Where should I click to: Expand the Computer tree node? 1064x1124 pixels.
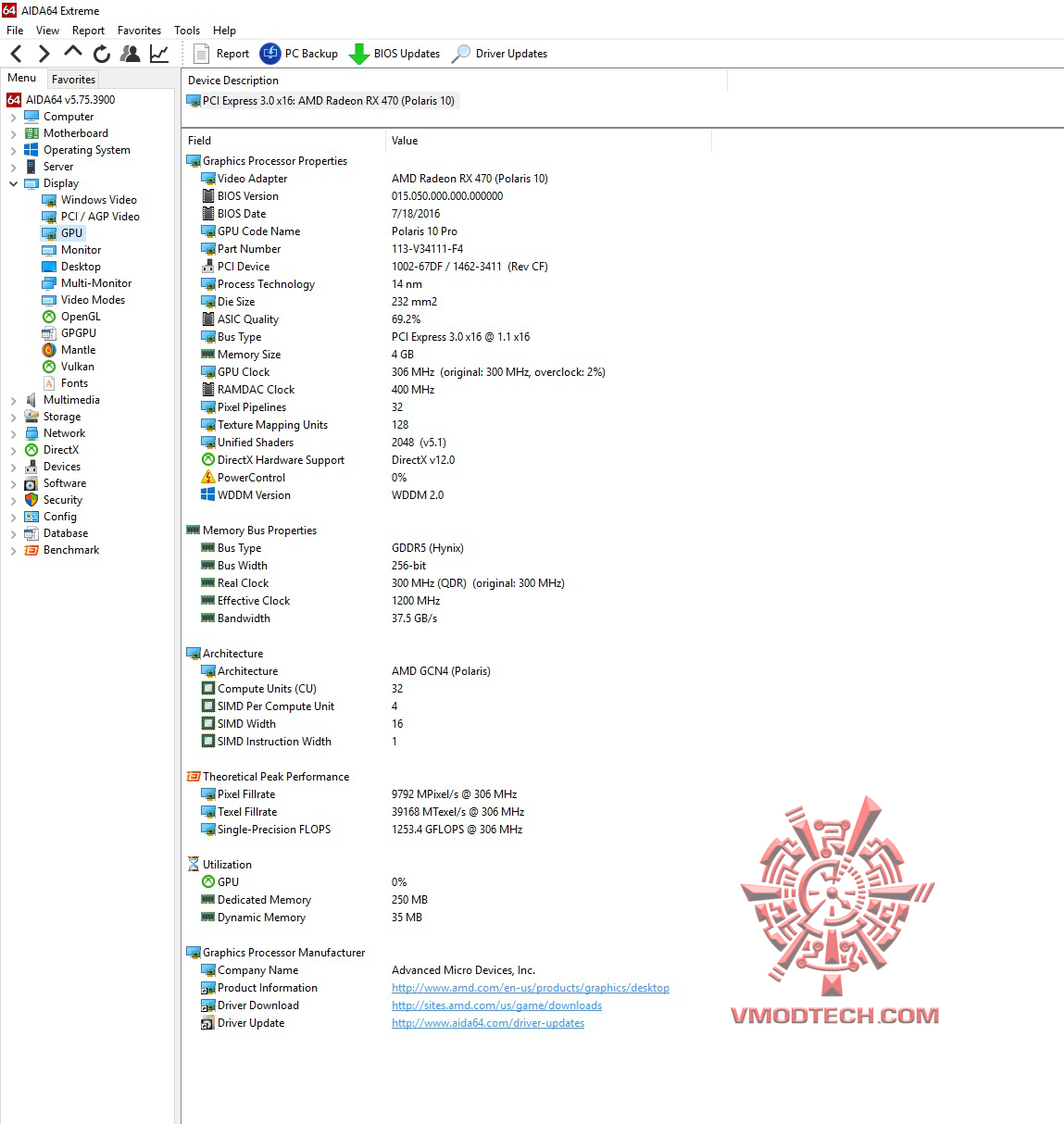point(13,117)
